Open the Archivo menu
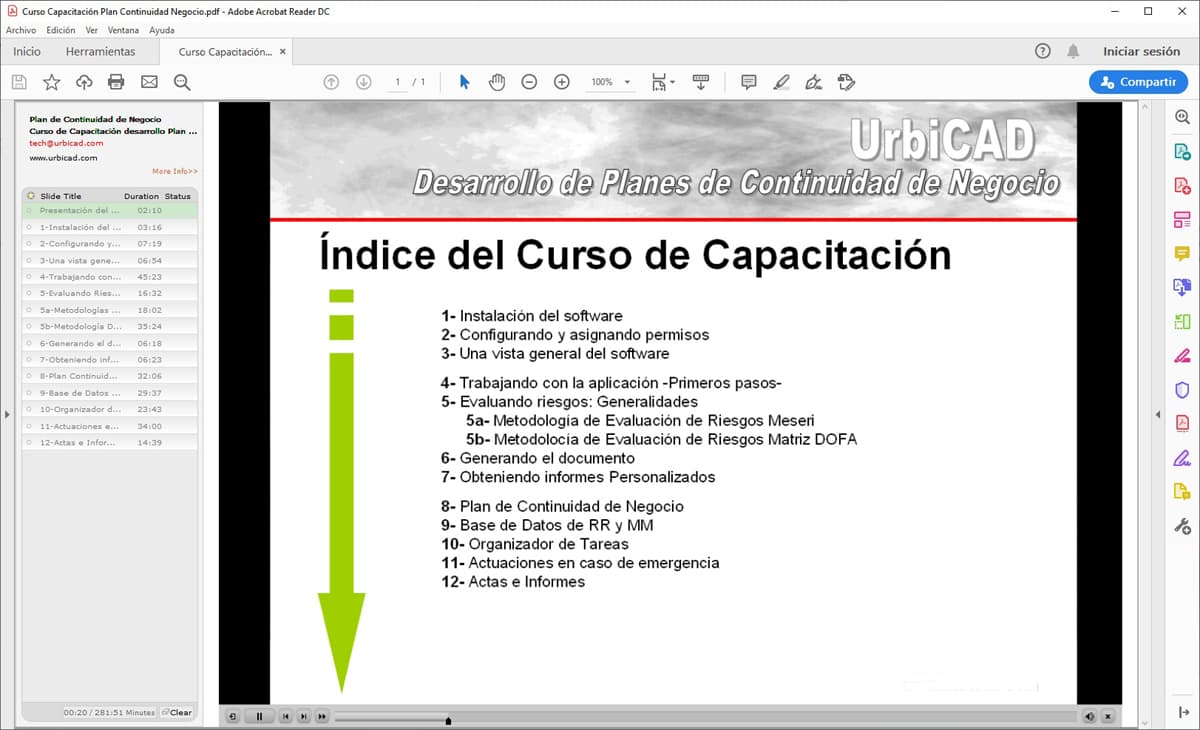 tap(21, 30)
